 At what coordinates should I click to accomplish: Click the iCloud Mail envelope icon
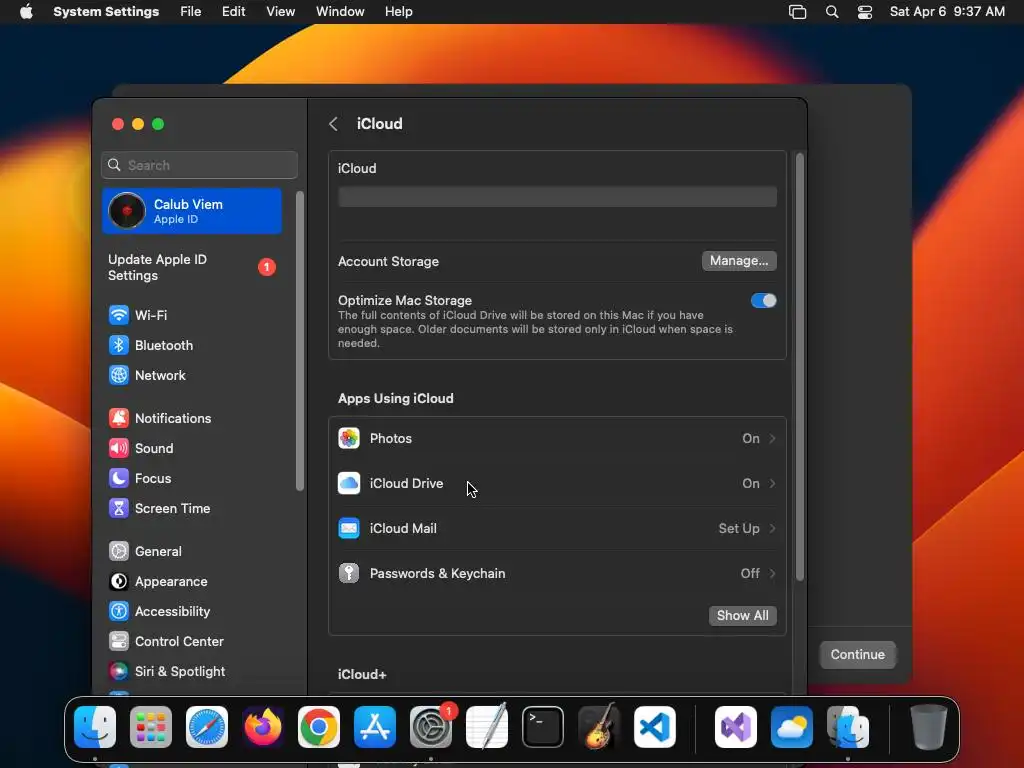(349, 528)
